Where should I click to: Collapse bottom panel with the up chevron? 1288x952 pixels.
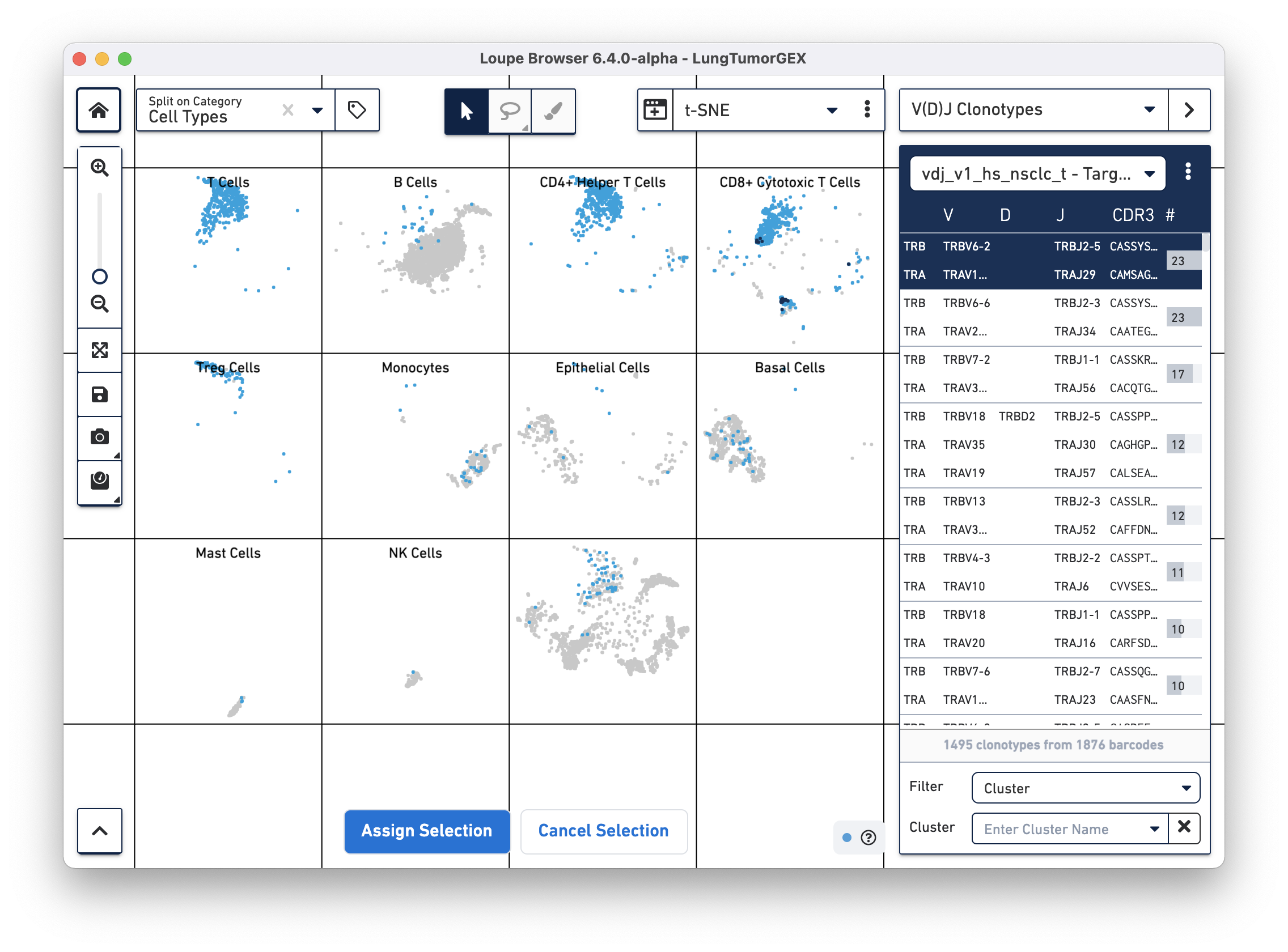(100, 830)
